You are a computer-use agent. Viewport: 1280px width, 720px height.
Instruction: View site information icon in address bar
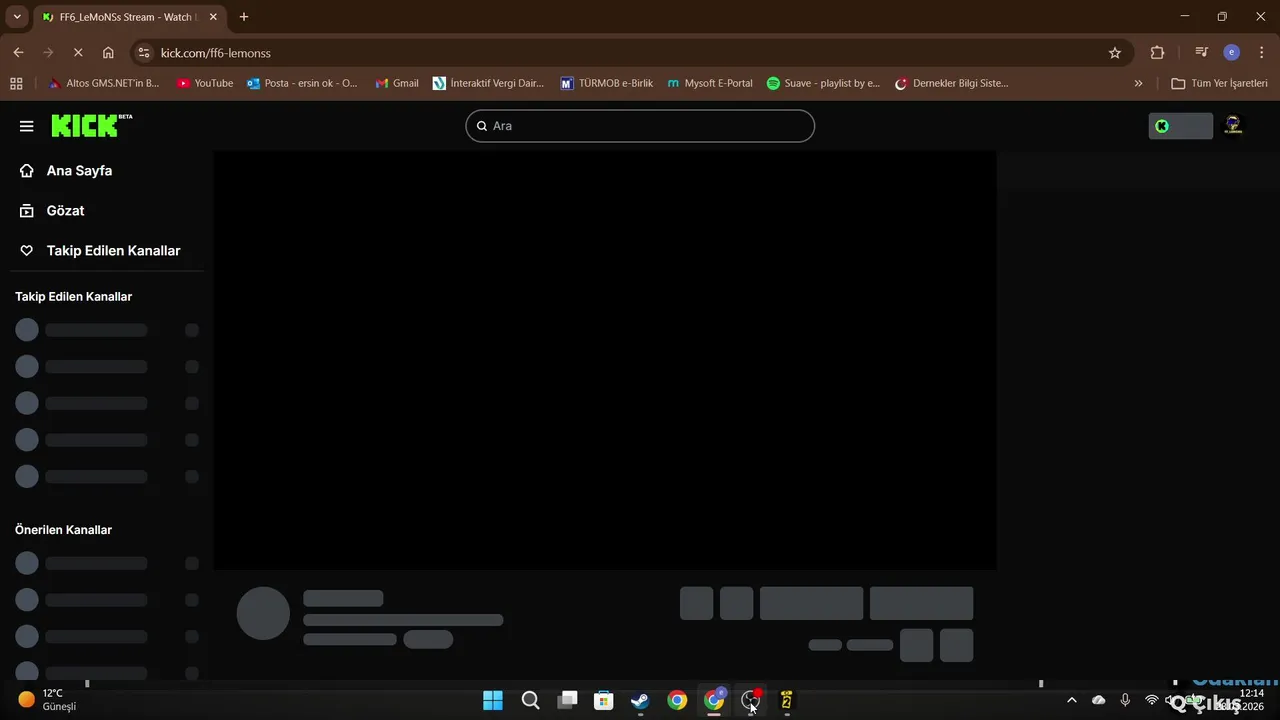144,53
